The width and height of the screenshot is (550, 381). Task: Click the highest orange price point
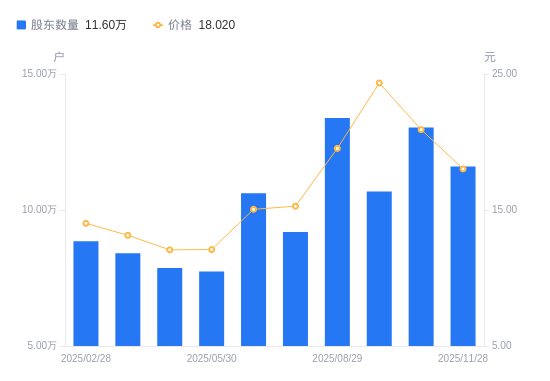click(x=379, y=83)
